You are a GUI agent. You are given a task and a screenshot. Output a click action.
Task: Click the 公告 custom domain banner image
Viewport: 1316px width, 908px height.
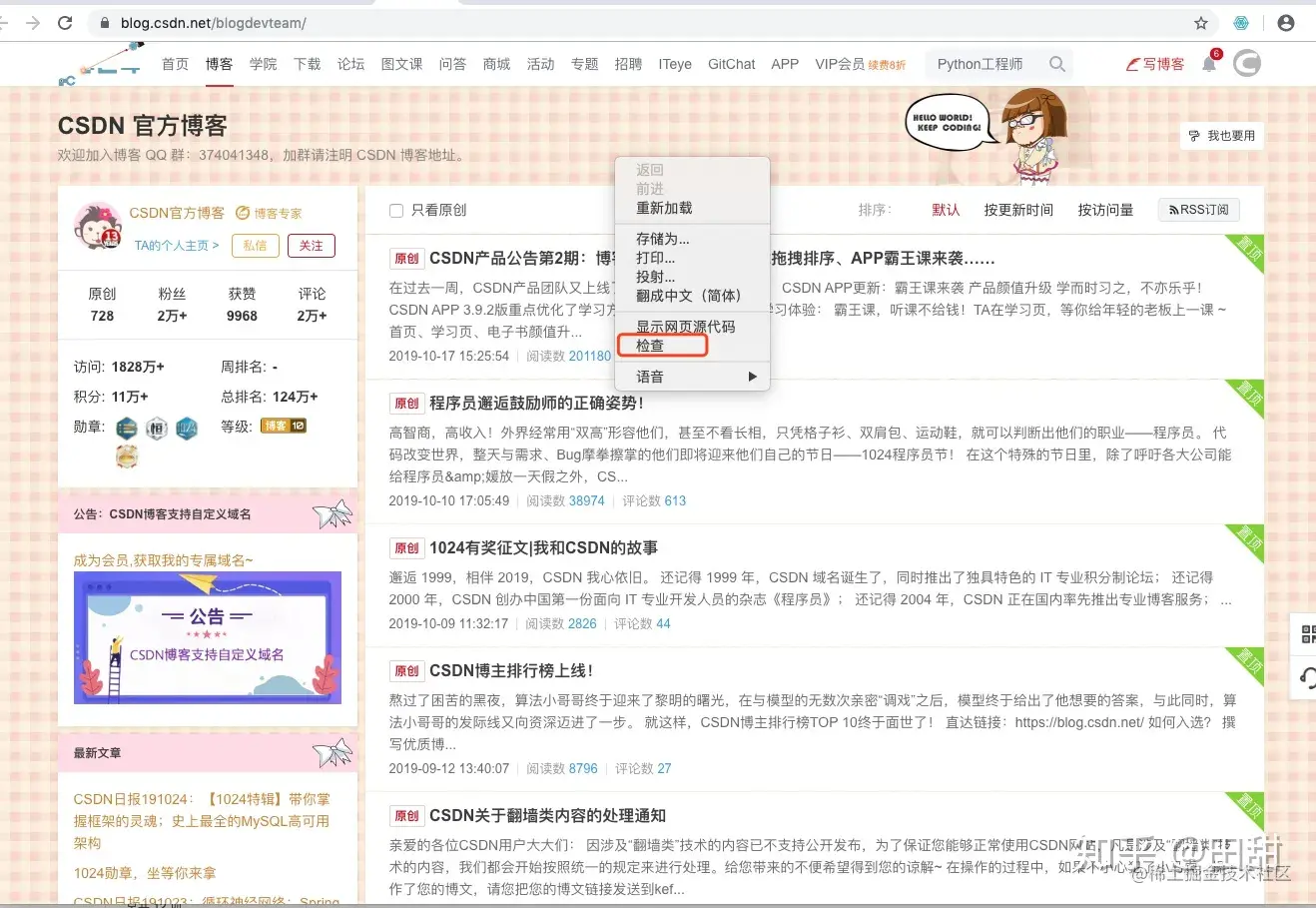pos(208,637)
